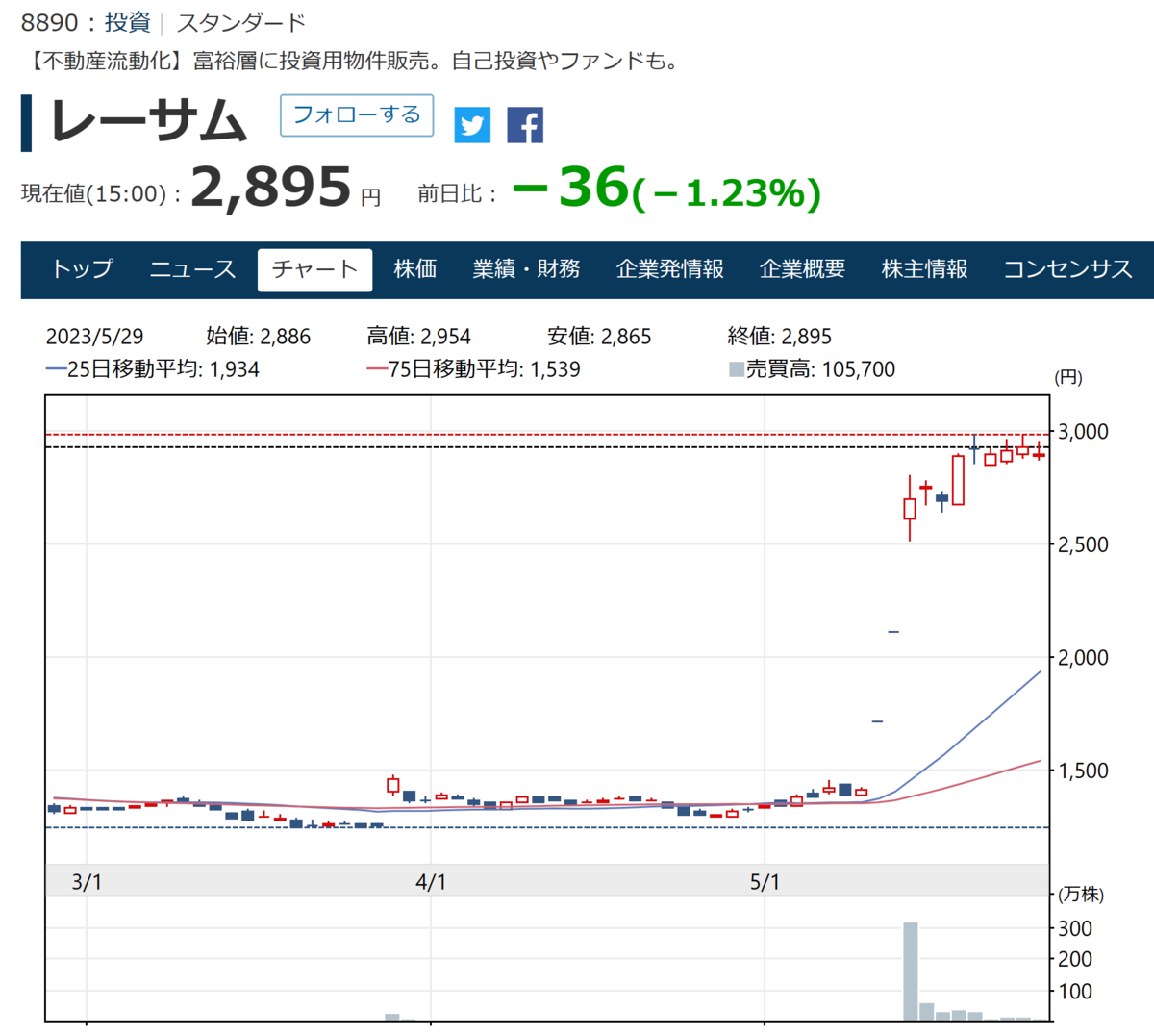Open the ニュース tab
The width and height of the screenshot is (1154, 1036).
[192, 269]
